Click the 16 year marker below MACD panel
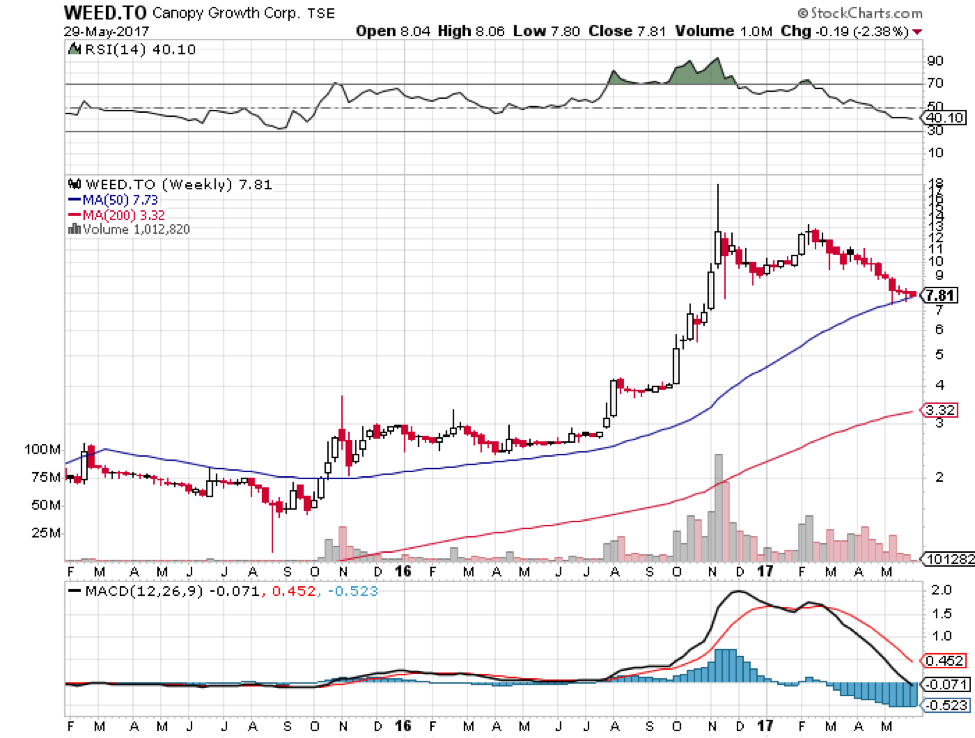This screenshot has width=975, height=738. pyautogui.click(x=403, y=726)
